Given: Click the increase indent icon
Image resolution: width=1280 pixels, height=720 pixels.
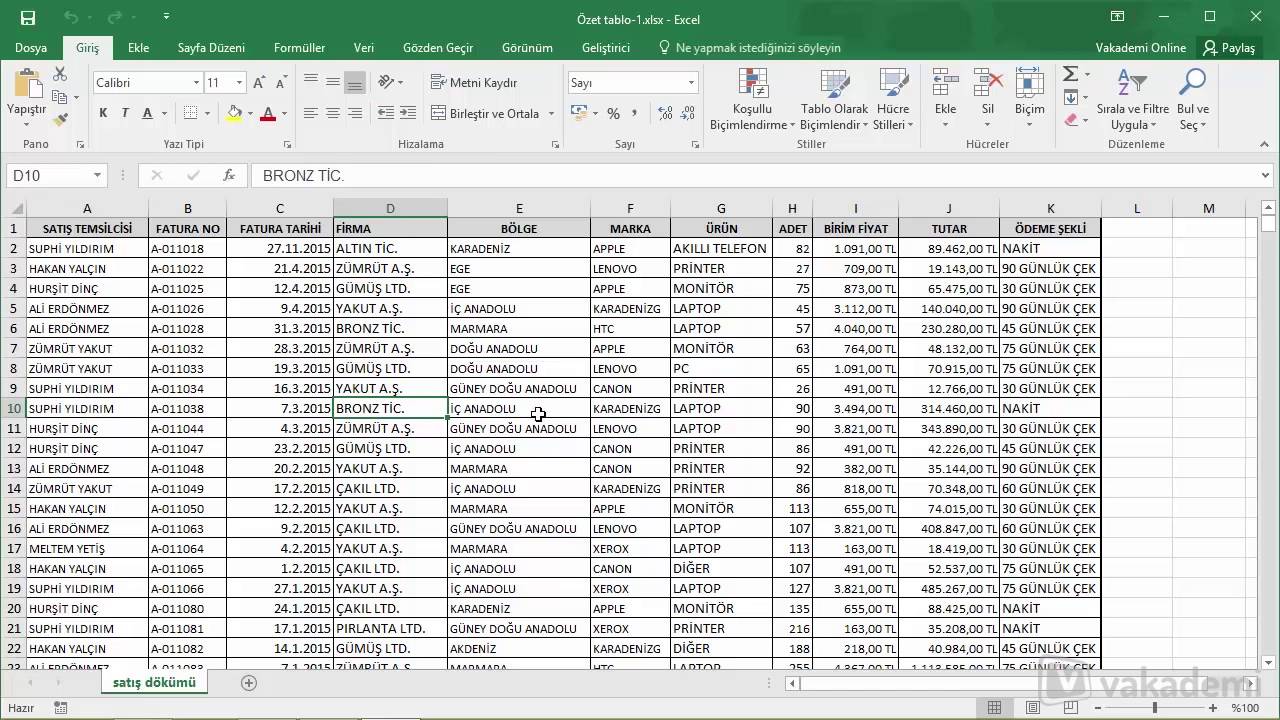Looking at the screenshot, I should [x=407, y=113].
